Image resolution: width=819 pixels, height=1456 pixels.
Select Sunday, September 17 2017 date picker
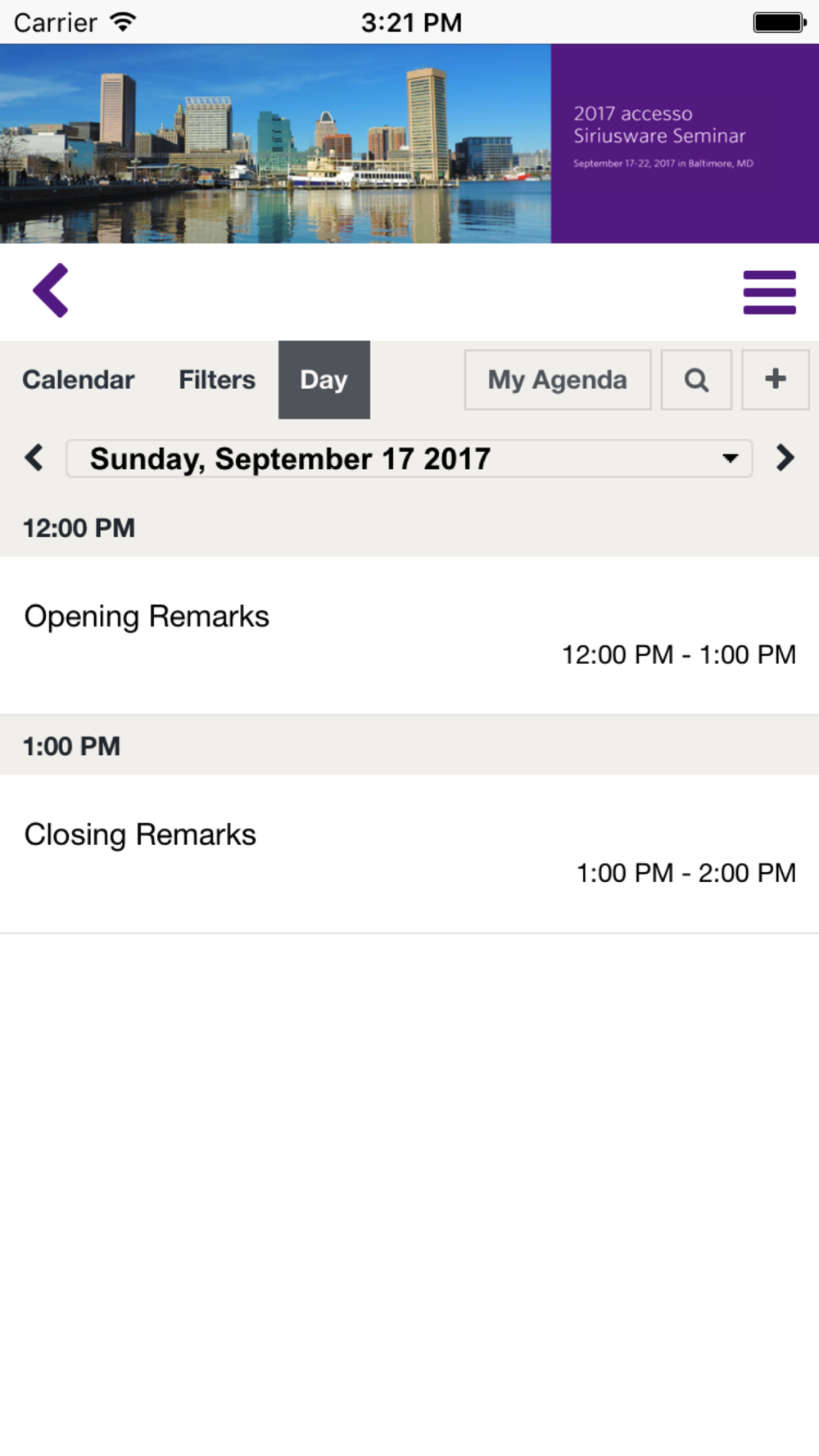click(x=409, y=459)
